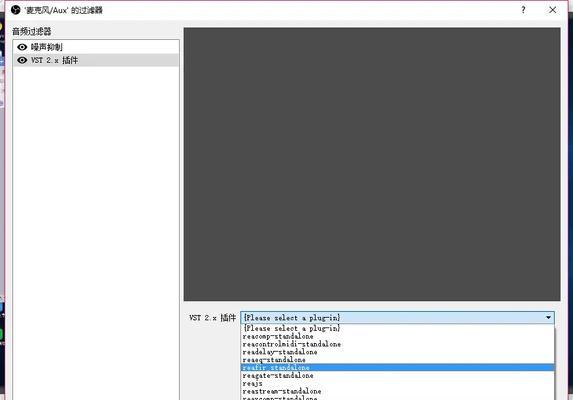
Task: Hide the 噪声抑制 filter with eye icon
Action: [x=22, y=47]
